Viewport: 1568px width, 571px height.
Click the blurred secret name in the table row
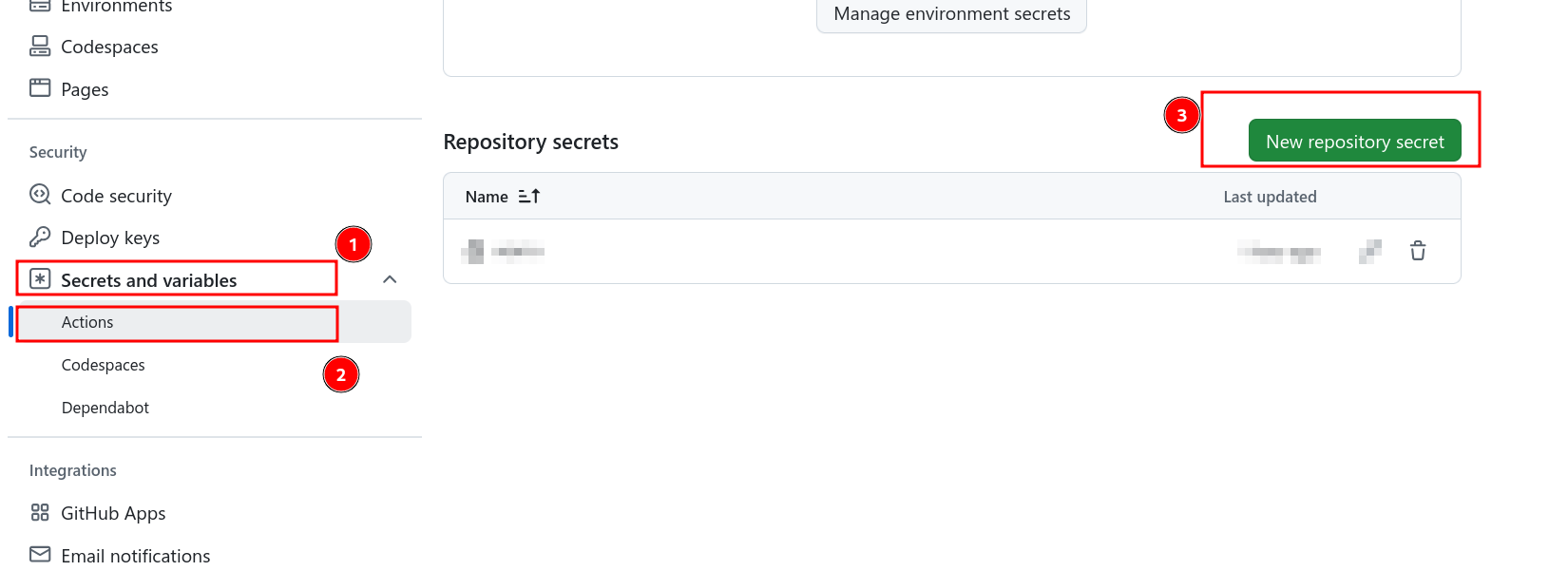[x=504, y=252]
